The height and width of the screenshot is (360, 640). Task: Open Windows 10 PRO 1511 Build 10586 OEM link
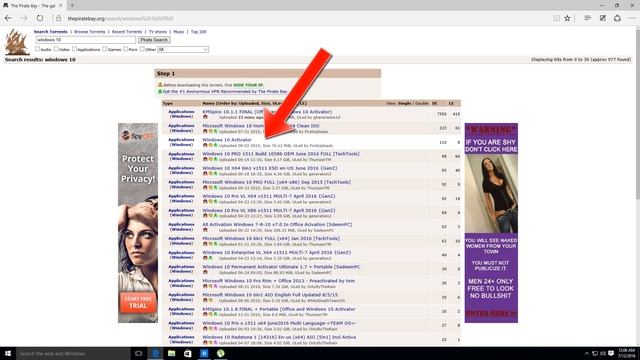(x=281, y=154)
